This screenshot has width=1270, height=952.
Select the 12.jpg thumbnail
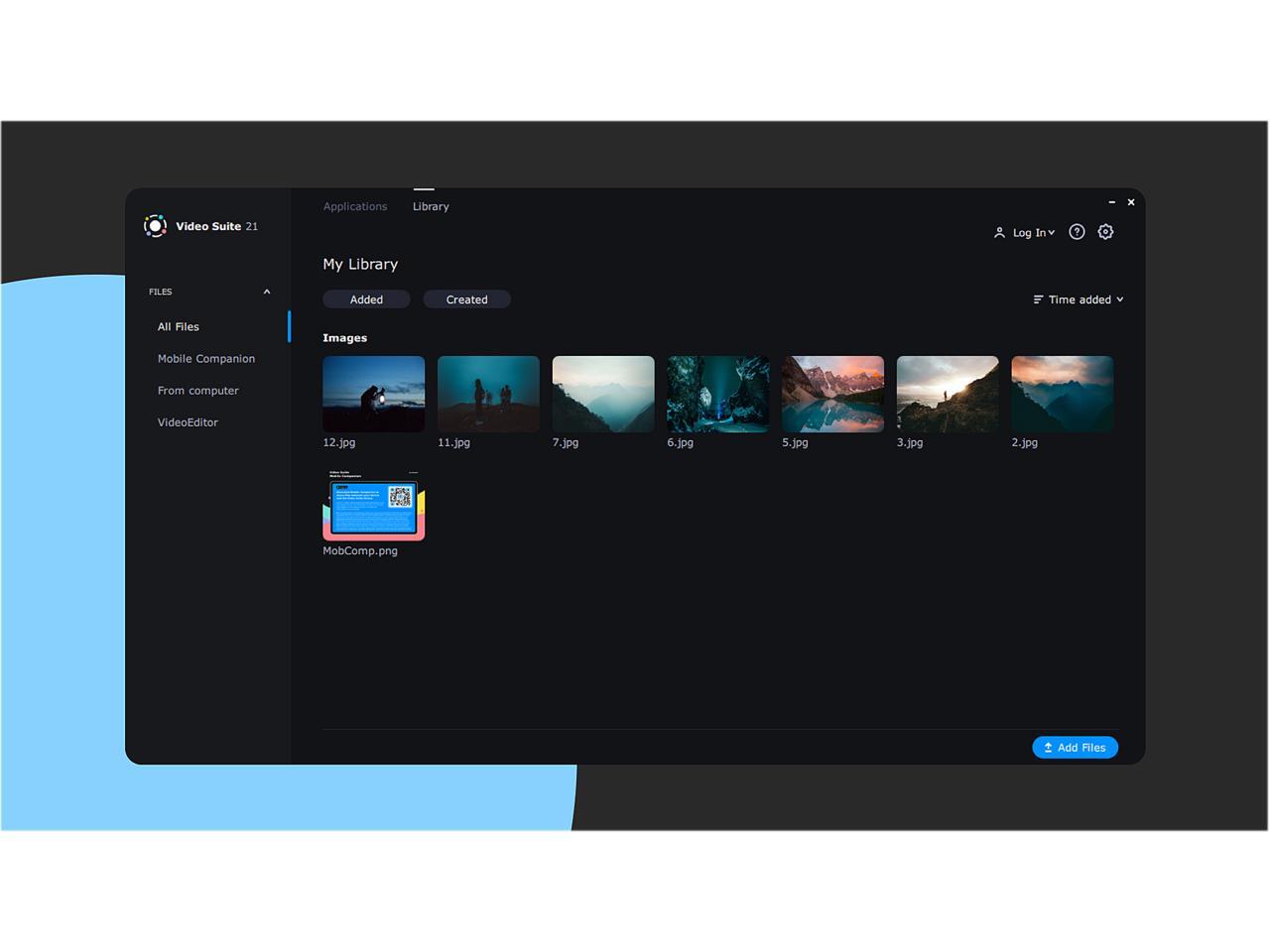(x=374, y=394)
